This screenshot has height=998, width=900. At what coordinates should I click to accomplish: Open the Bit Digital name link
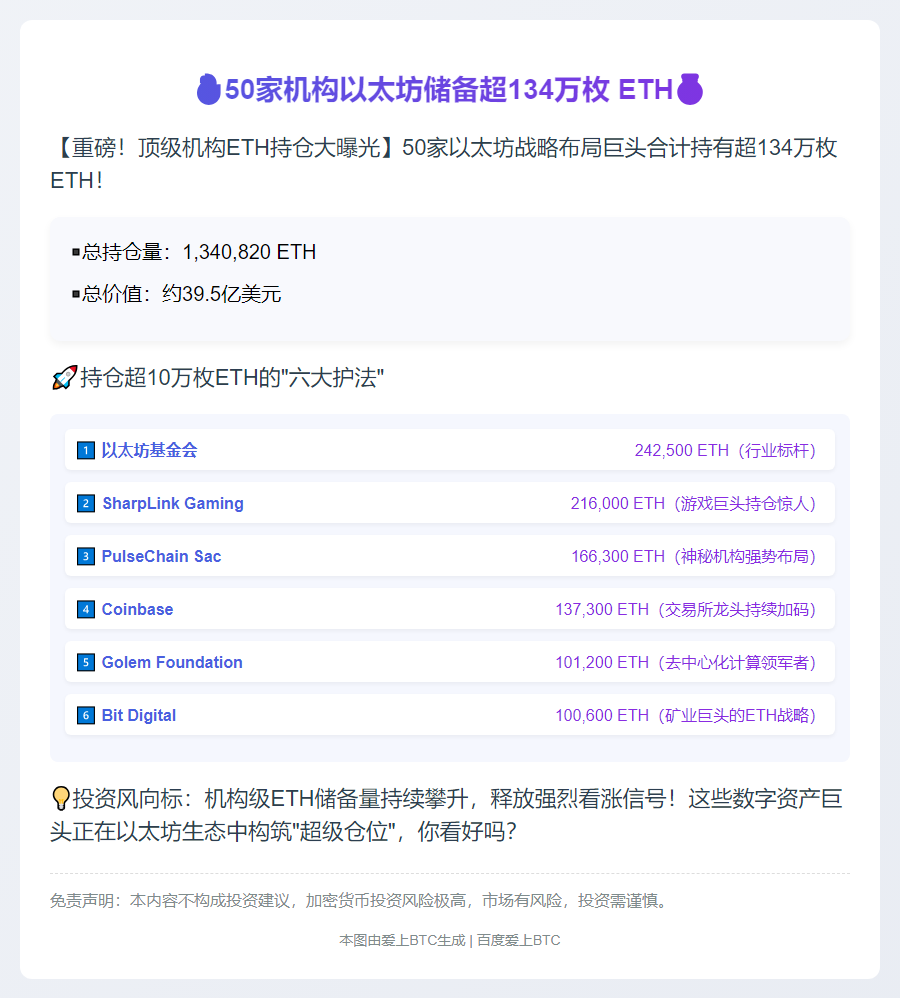(x=139, y=715)
